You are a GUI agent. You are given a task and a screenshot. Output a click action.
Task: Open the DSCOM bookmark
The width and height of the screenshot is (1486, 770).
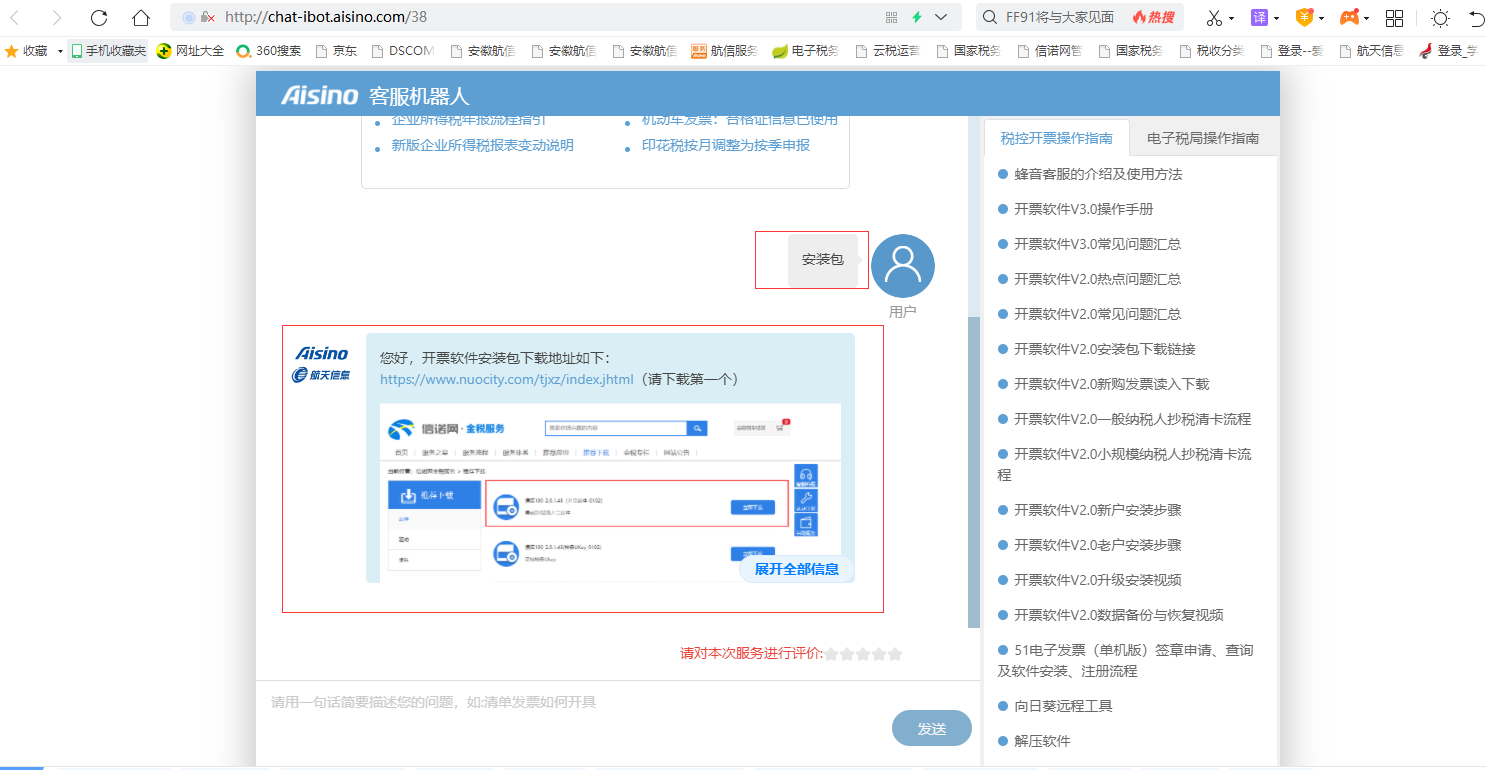403,51
